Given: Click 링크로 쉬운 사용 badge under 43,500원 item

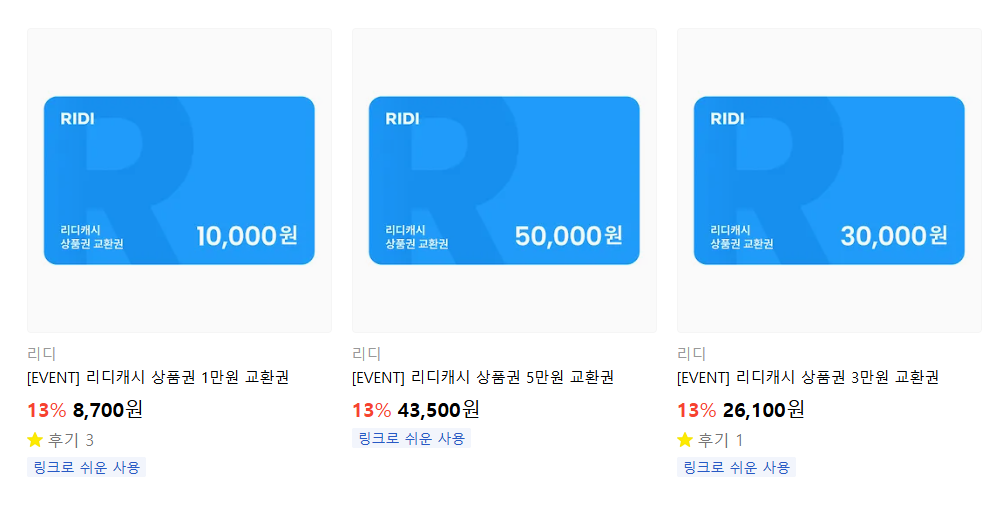Looking at the screenshot, I should coord(411,438).
